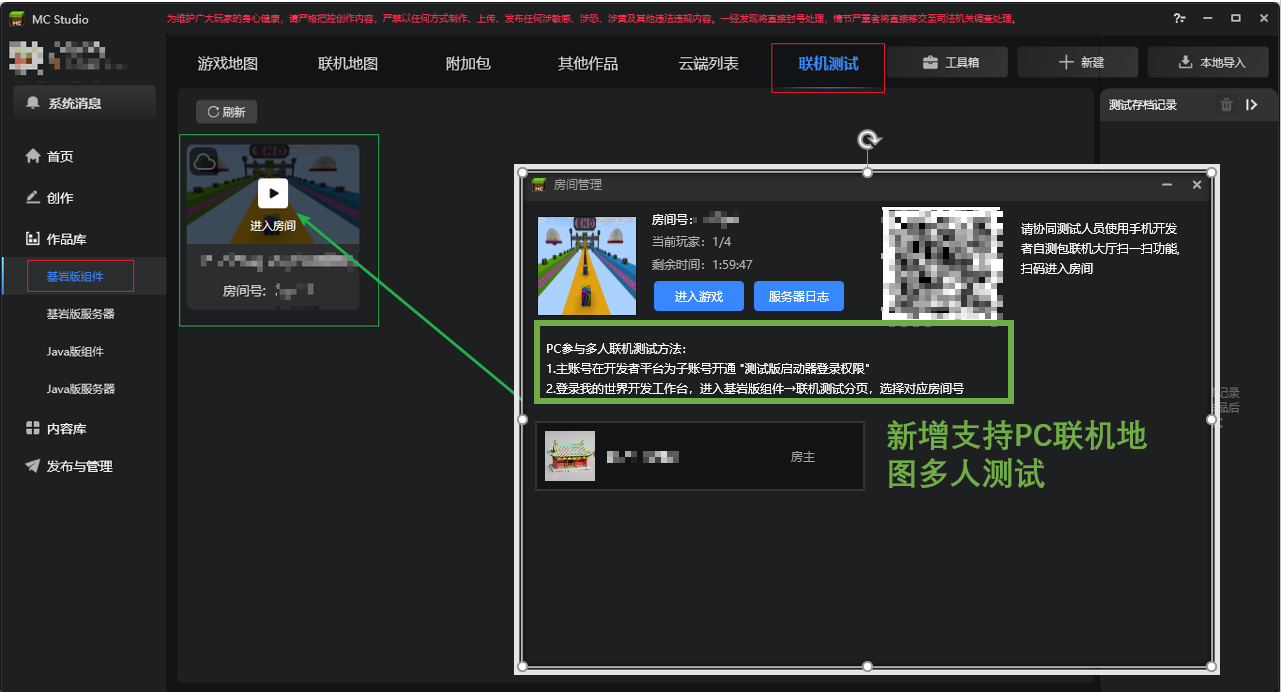This screenshot has width=1281, height=692.
Task: Close the 房间管理 window
Action: (1197, 185)
